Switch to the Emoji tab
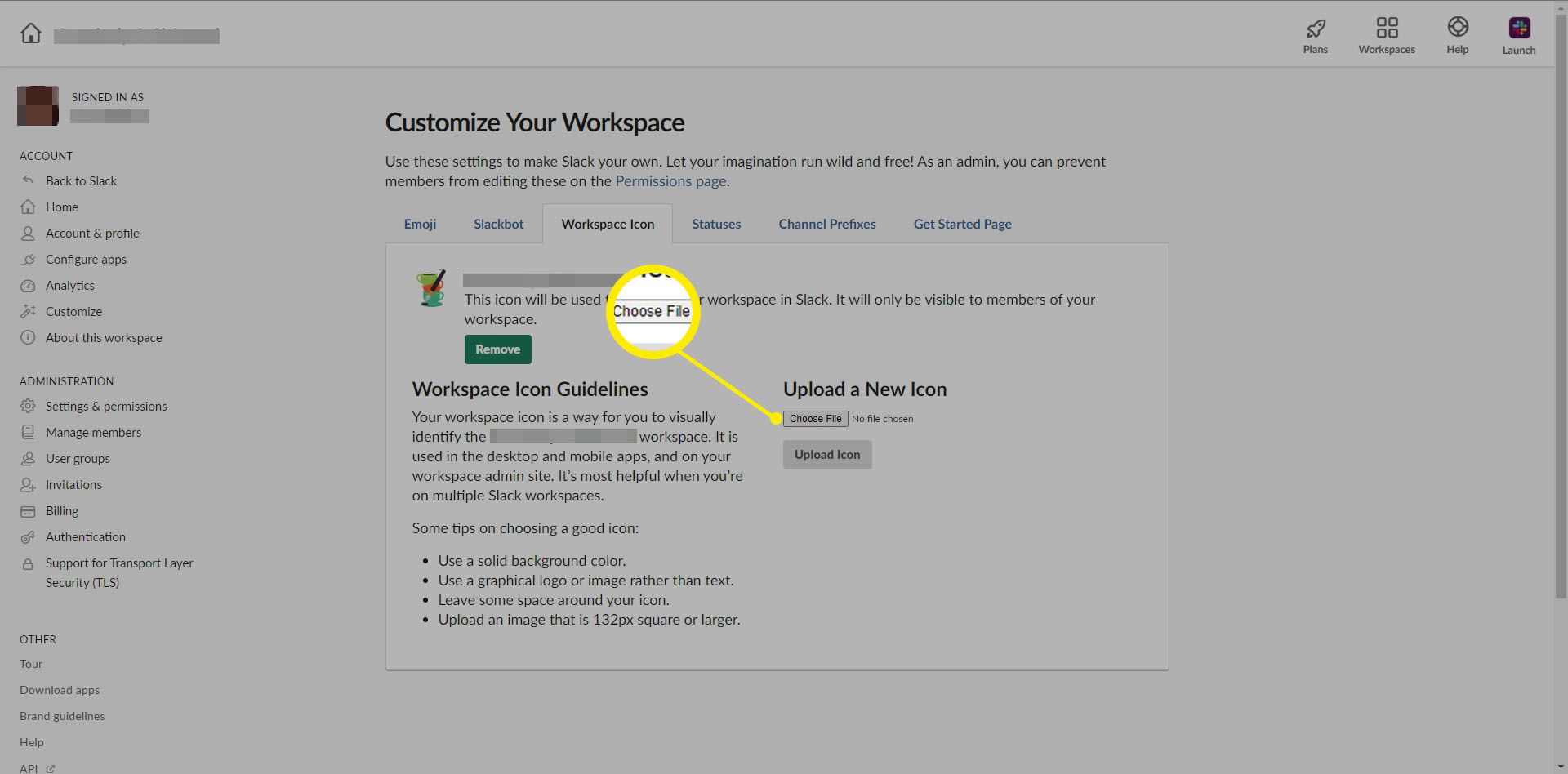 pyautogui.click(x=420, y=224)
